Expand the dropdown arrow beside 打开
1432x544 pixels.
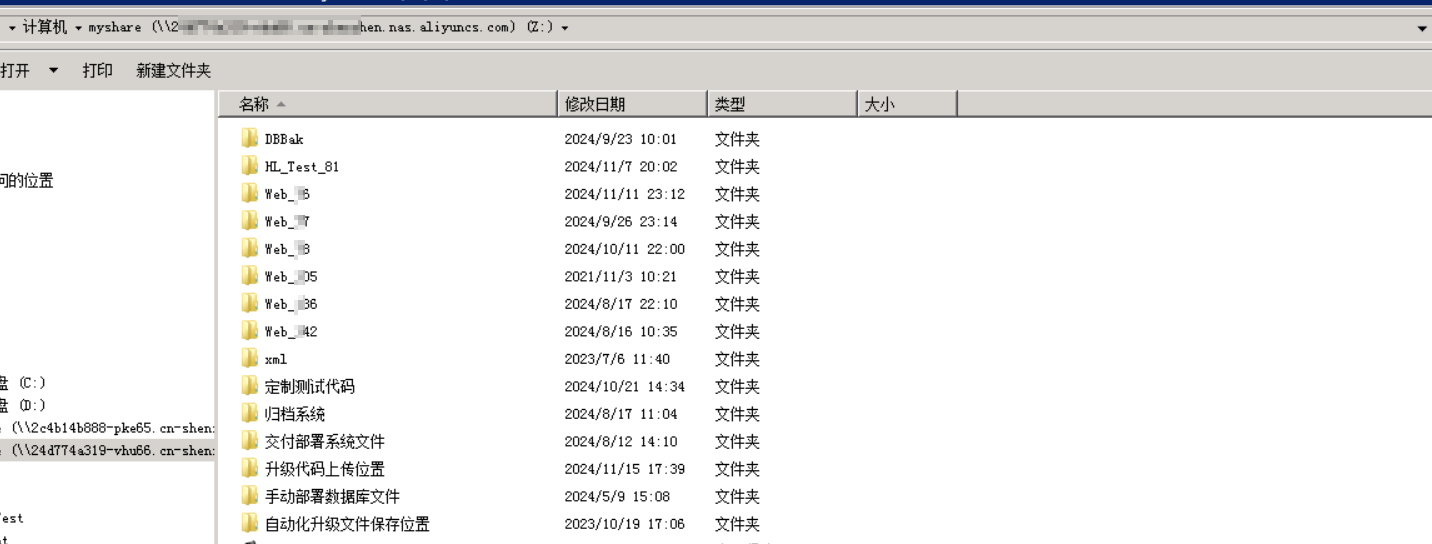tap(53, 71)
